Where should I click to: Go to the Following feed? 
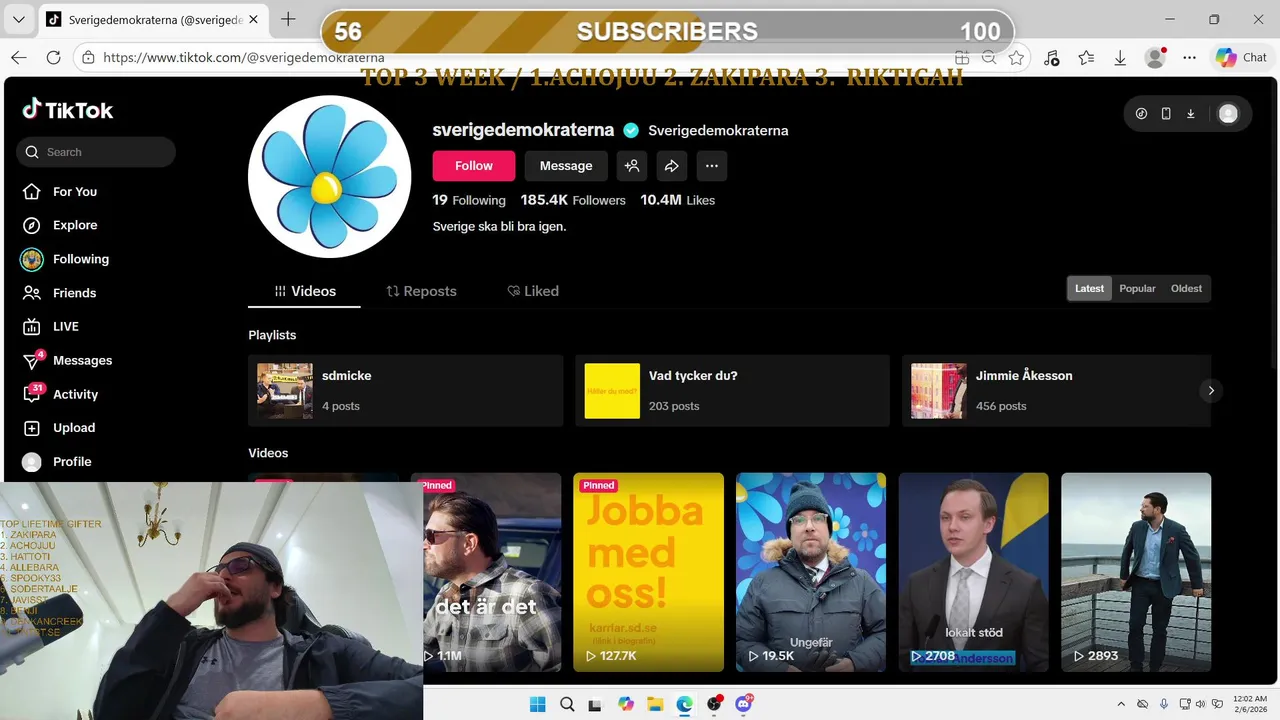pyautogui.click(x=66, y=259)
